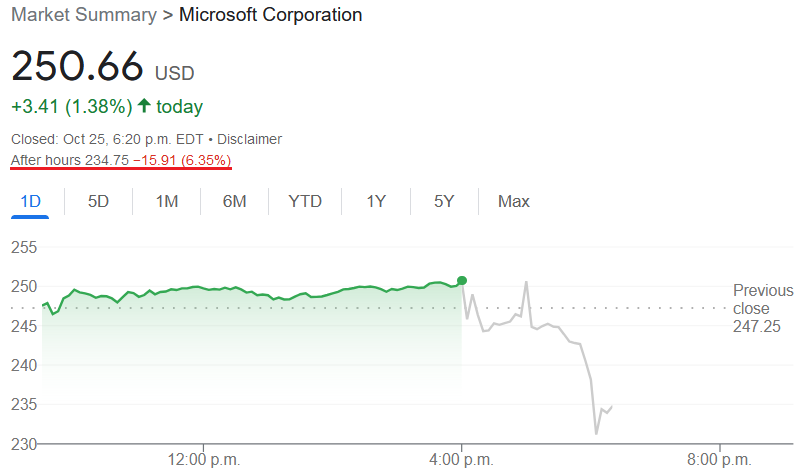The image size is (808, 474).
Task: Click the green up arrow icon
Action: click(144, 106)
